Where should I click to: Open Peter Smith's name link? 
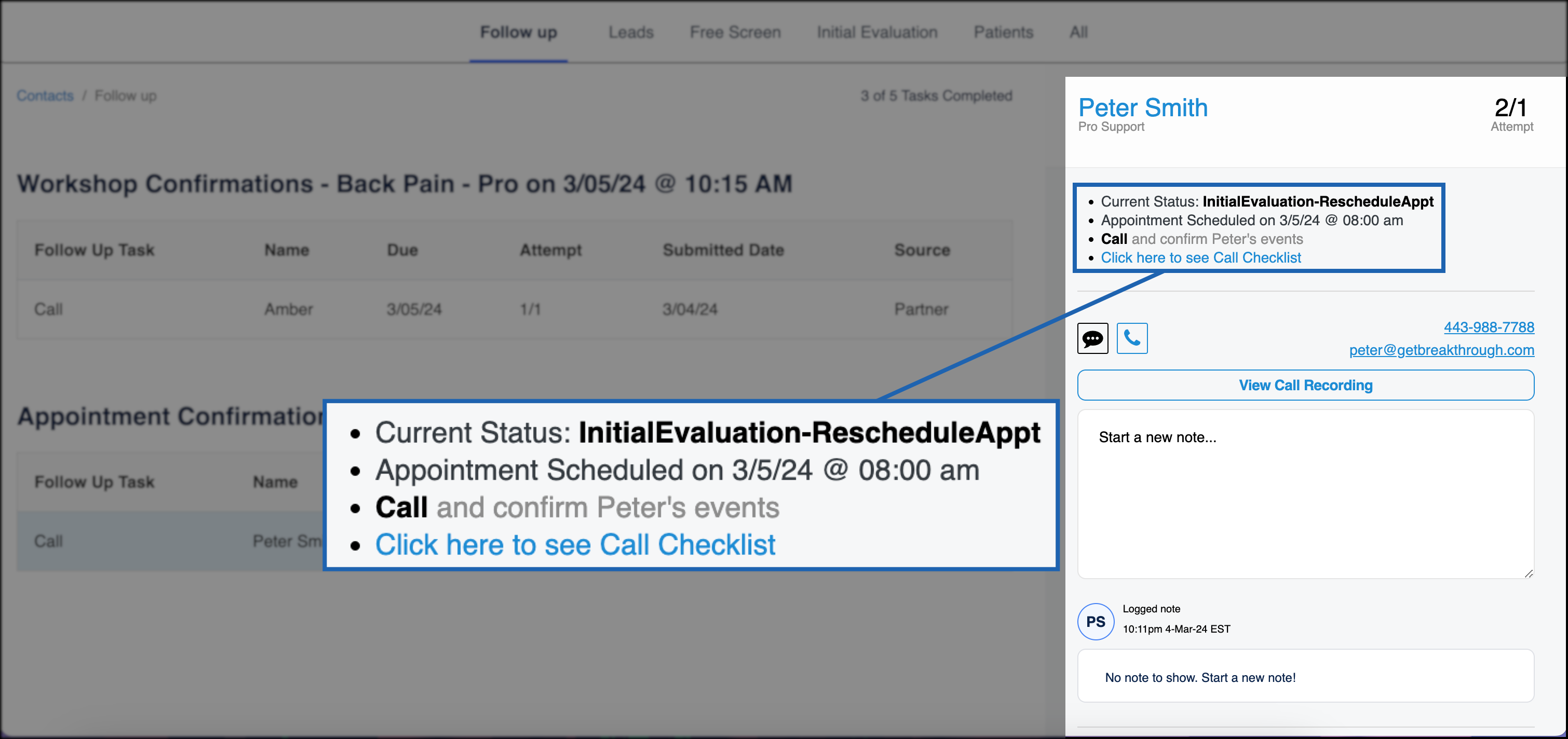point(1143,107)
